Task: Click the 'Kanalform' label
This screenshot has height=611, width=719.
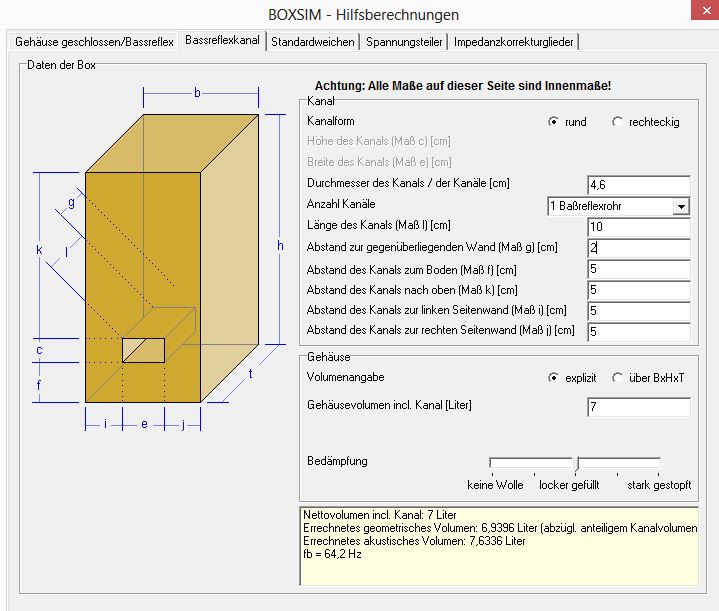Action: pos(331,121)
